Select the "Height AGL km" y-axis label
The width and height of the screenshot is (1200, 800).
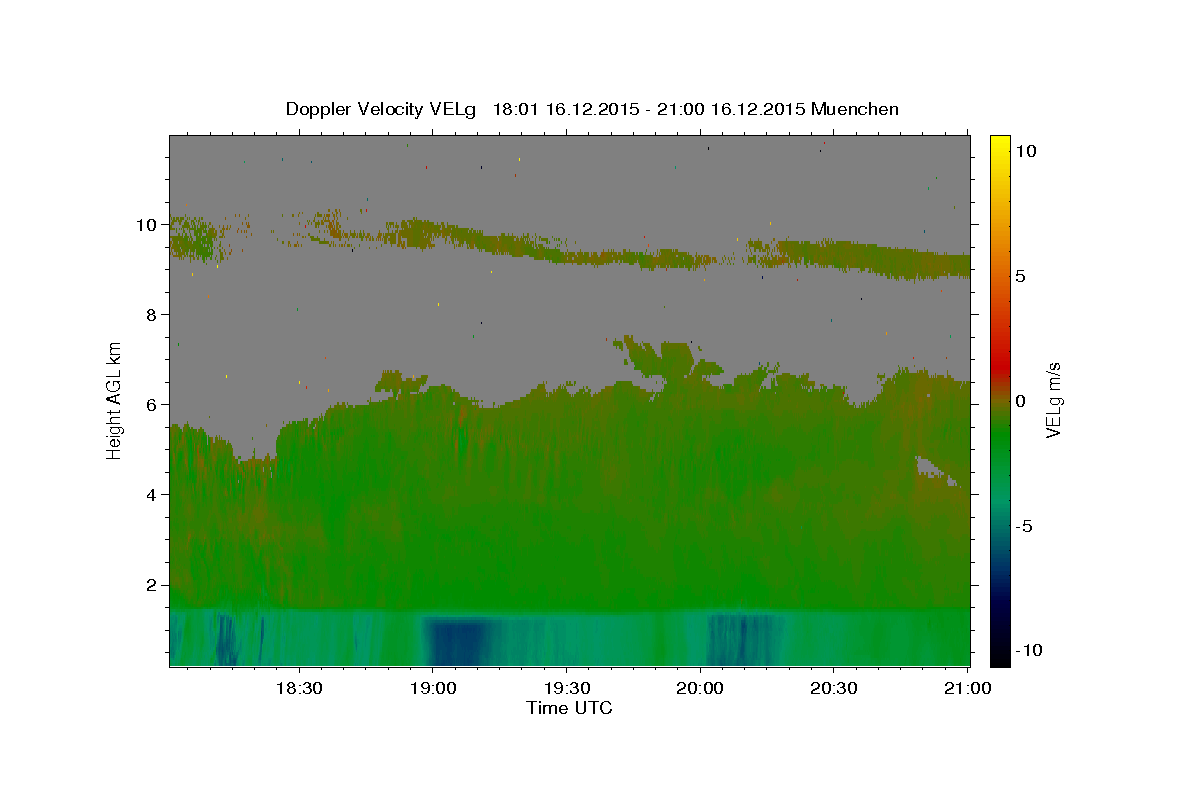point(115,400)
